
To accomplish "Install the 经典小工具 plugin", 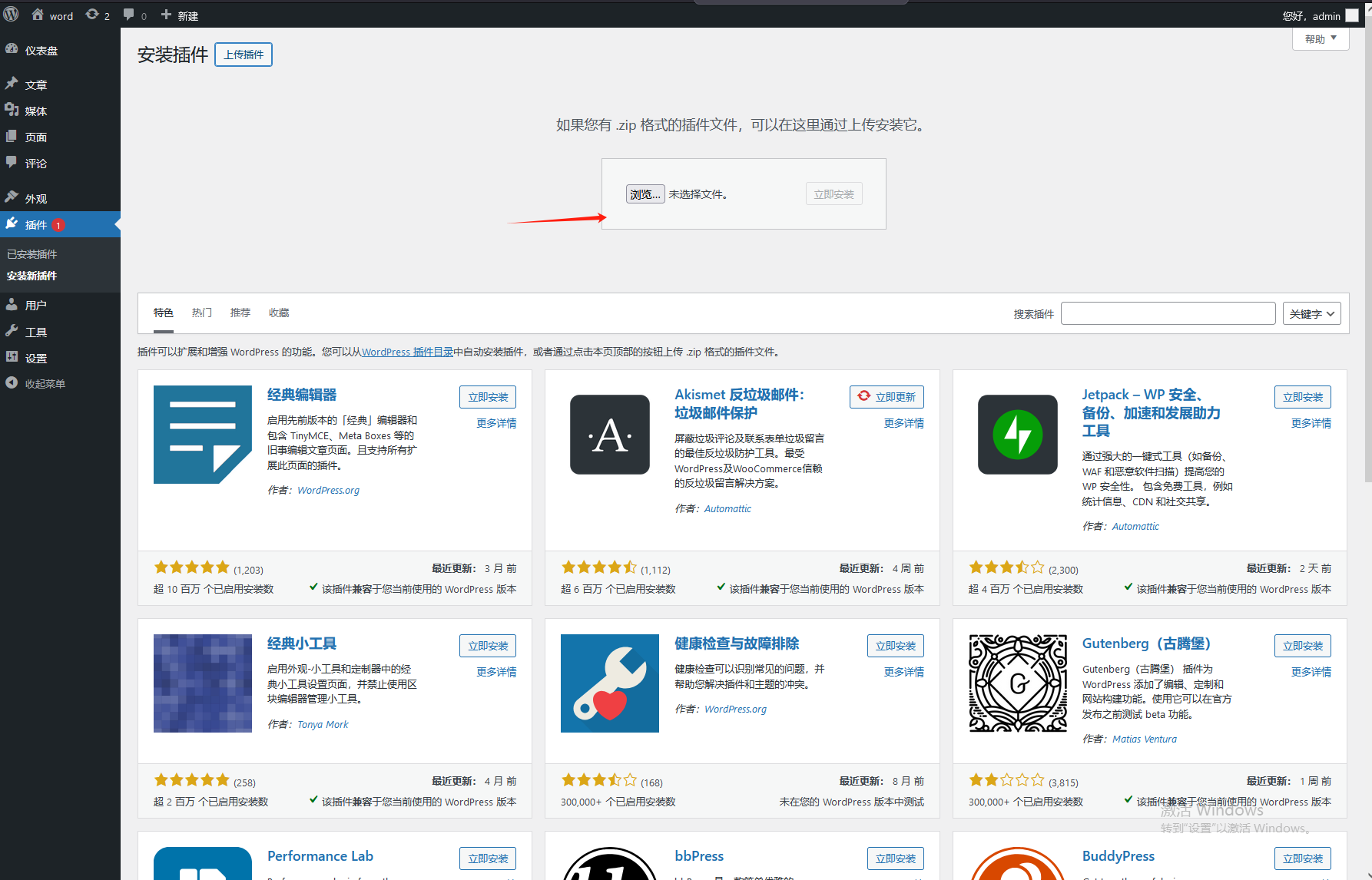I will click(x=488, y=646).
